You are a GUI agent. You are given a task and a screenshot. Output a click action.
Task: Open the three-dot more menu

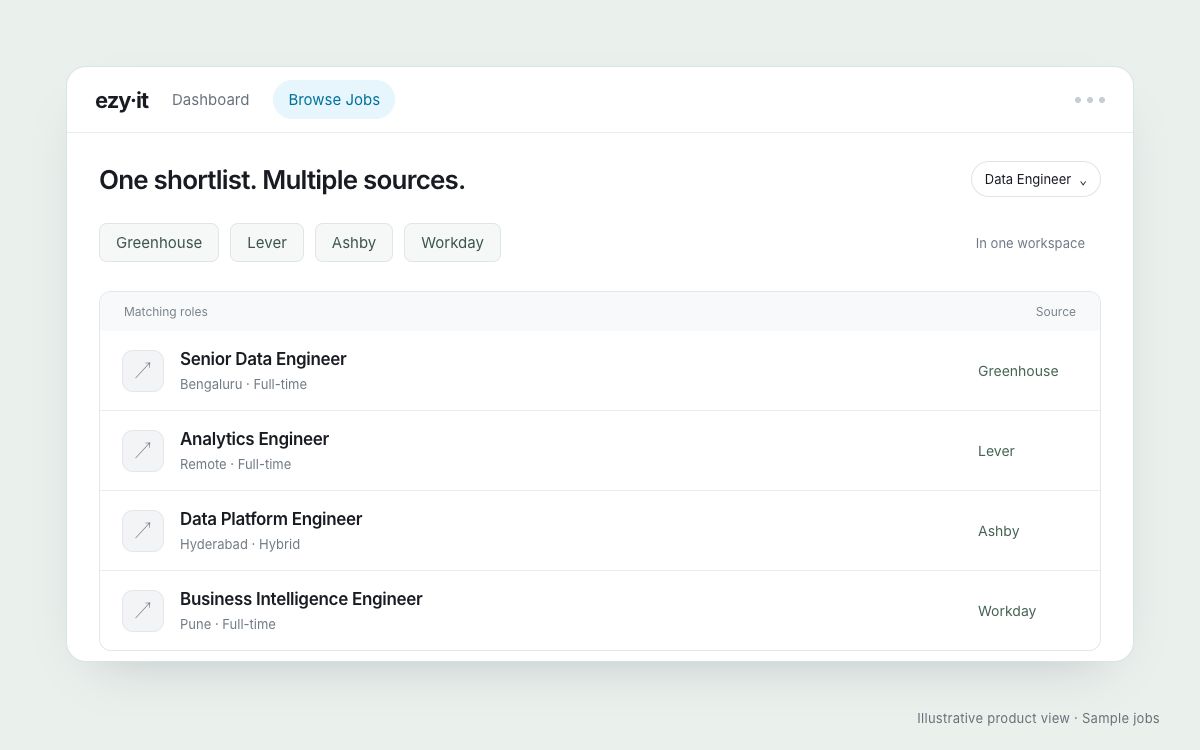click(1090, 100)
